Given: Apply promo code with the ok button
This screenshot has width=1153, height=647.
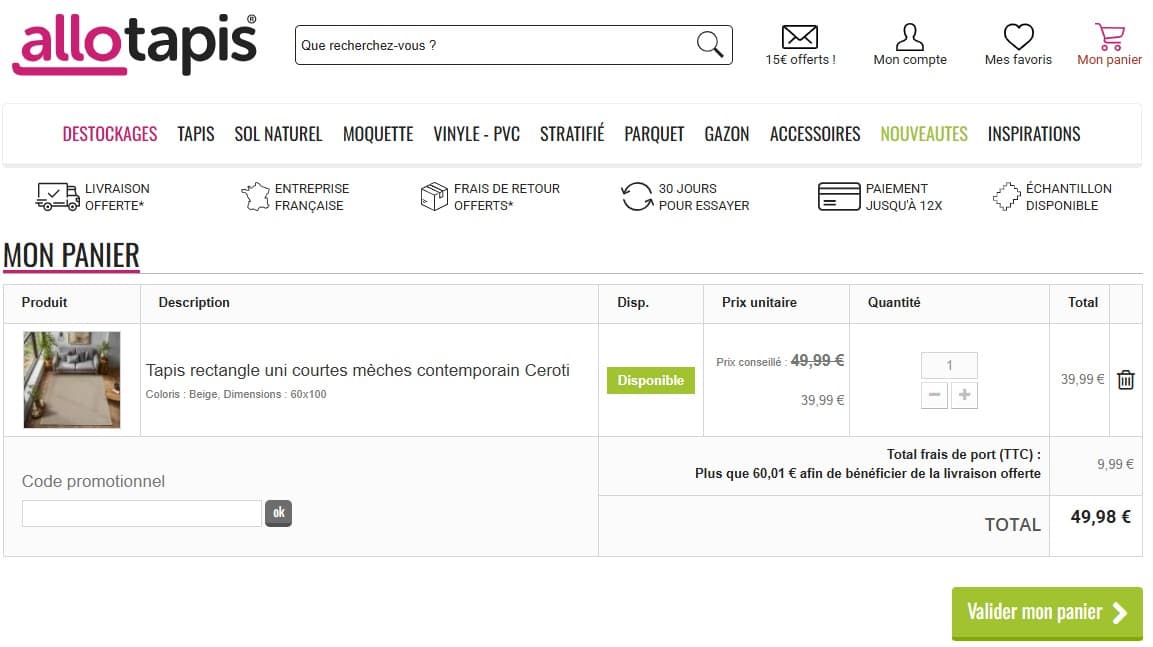Looking at the screenshot, I should click(278, 513).
